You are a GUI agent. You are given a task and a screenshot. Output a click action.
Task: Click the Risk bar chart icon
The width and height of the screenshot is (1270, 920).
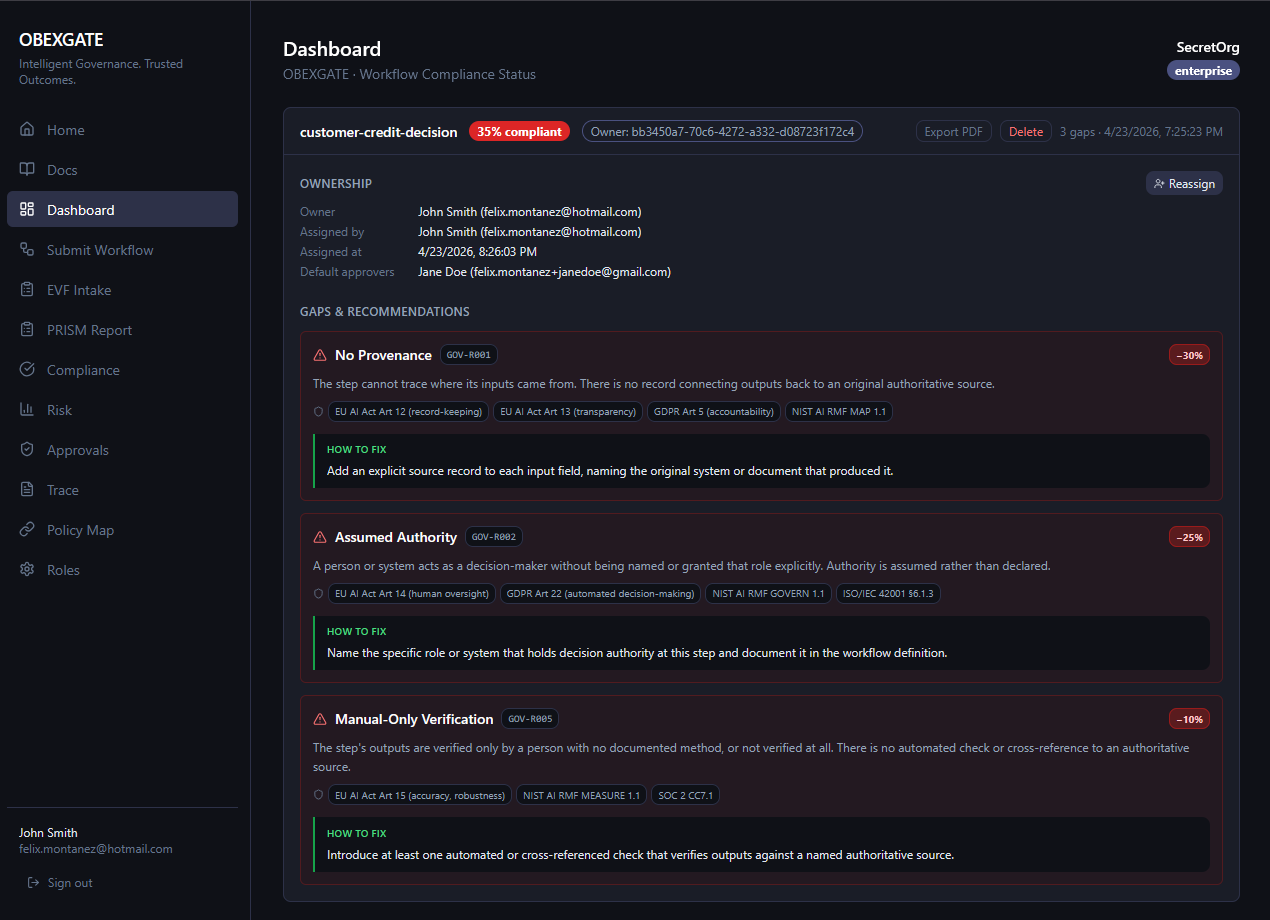tap(27, 410)
